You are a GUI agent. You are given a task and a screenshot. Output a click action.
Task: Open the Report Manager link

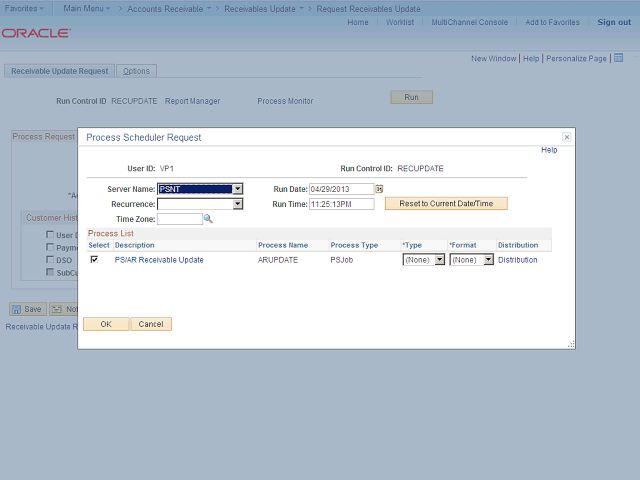[192, 101]
